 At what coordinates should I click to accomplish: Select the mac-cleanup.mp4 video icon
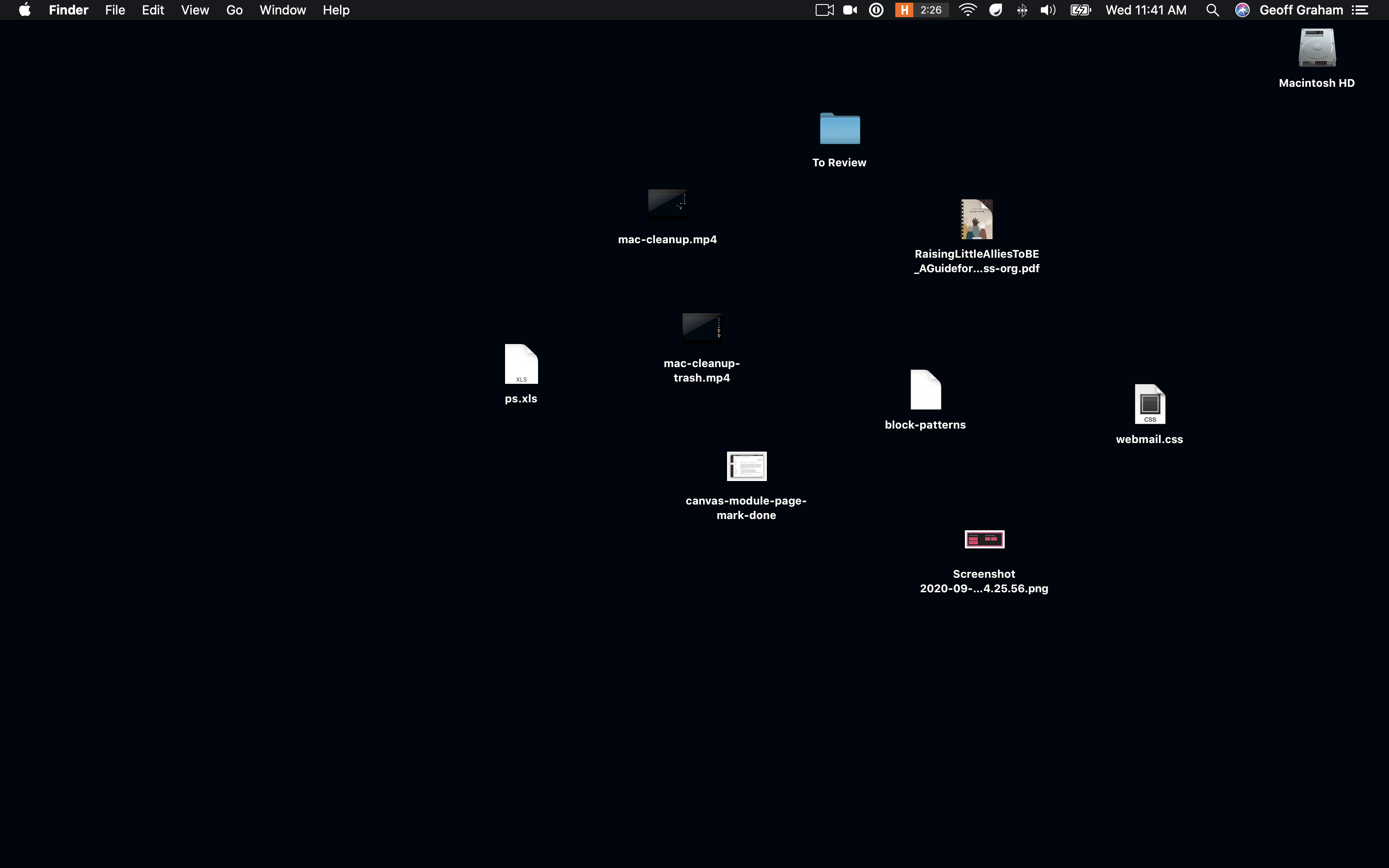pos(667,204)
